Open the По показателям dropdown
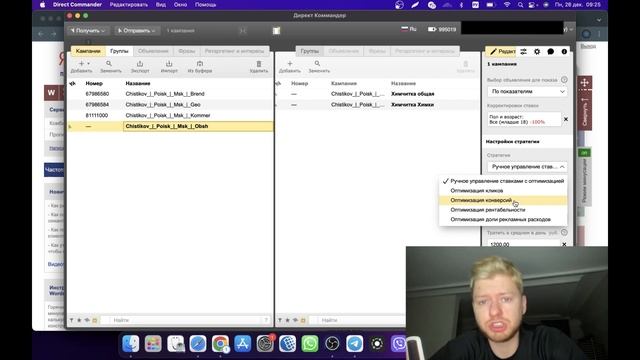640x360 pixels. click(x=527, y=91)
